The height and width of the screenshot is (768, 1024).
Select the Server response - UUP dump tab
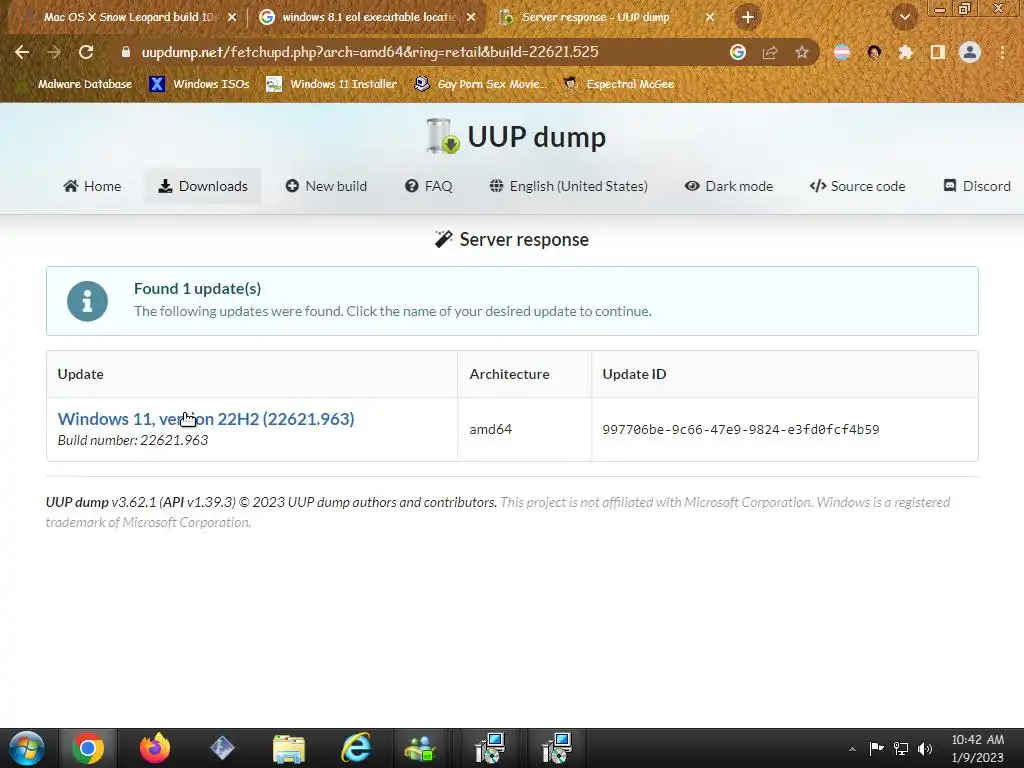coord(595,17)
